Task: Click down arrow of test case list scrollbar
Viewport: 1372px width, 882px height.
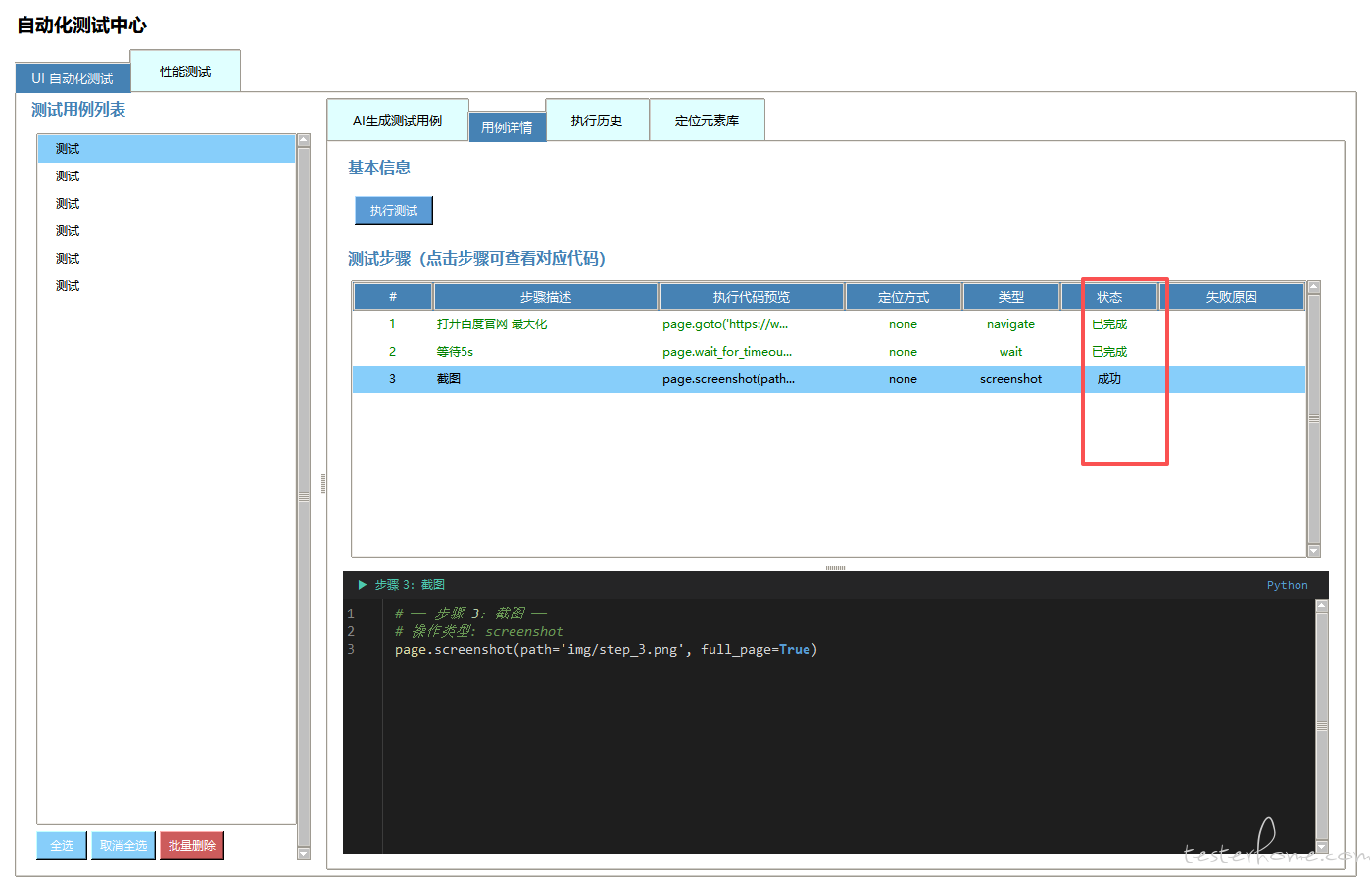Action: [304, 854]
